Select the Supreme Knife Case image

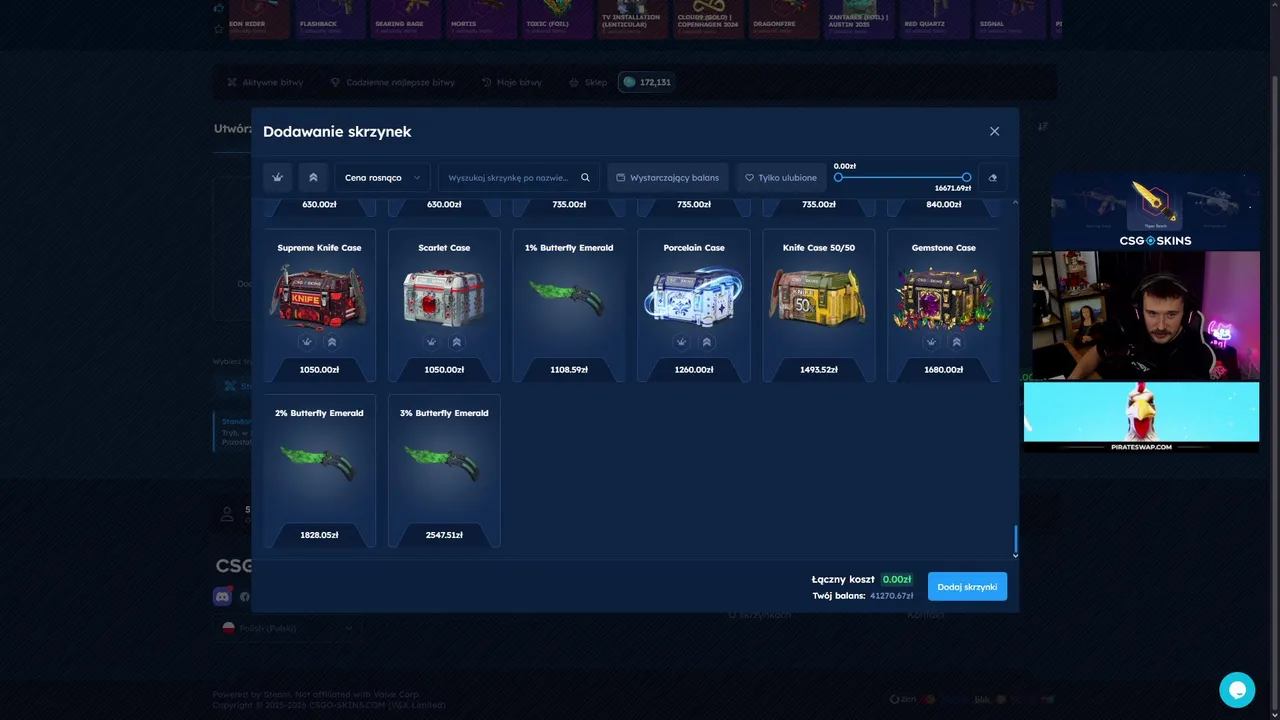319,296
